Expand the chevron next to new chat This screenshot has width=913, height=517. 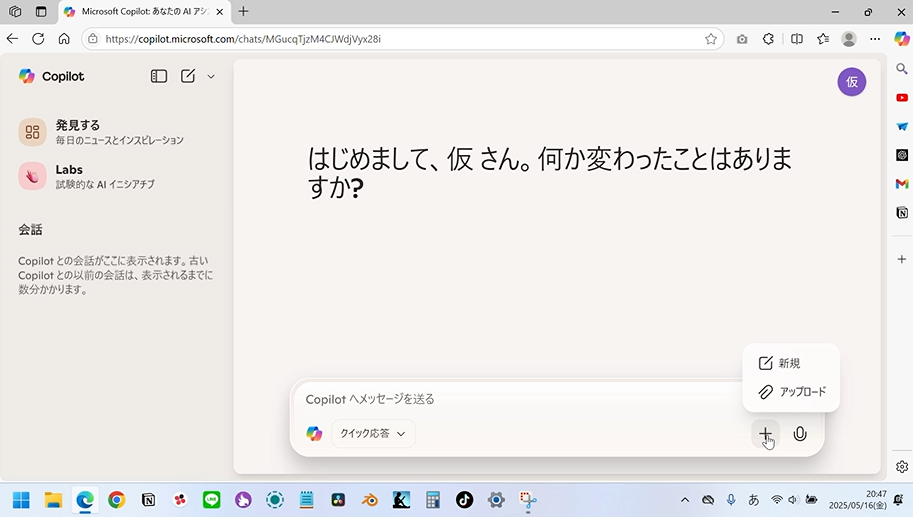(x=211, y=76)
